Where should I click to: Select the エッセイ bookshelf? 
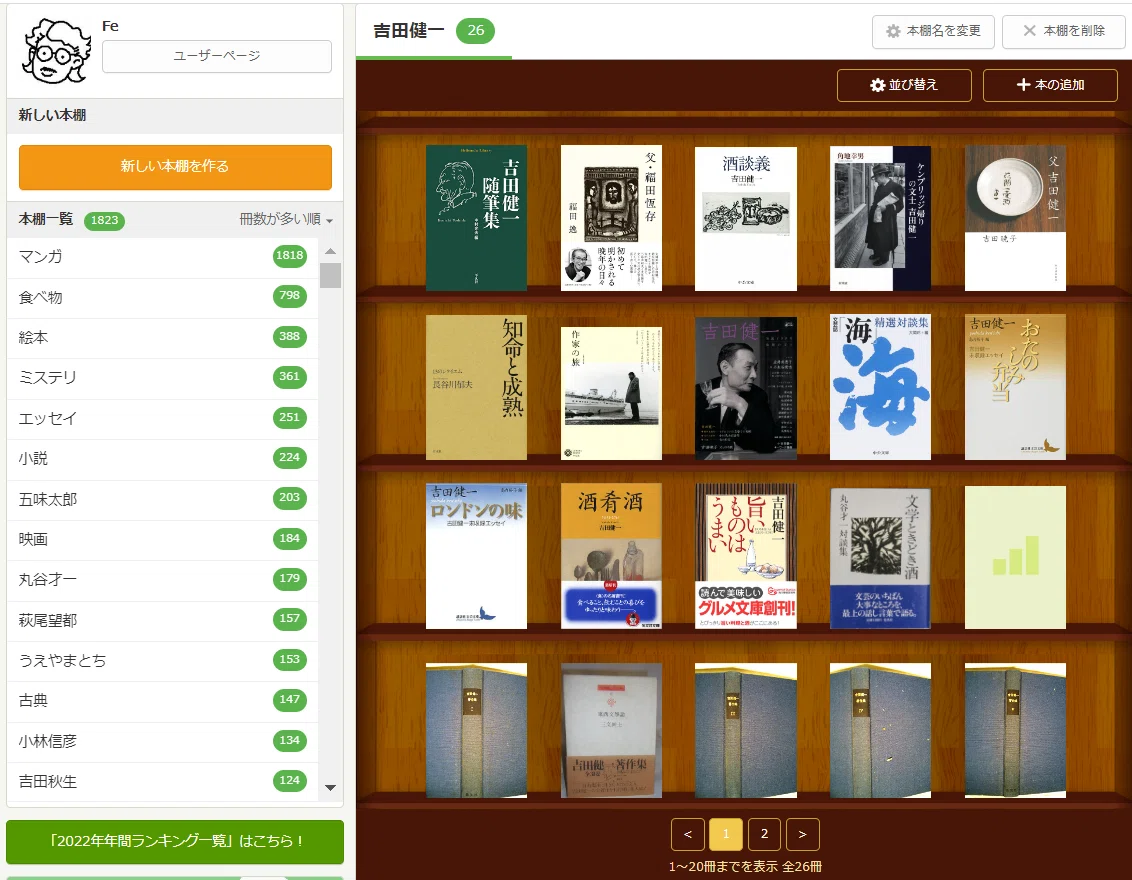click(x=162, y=418)
